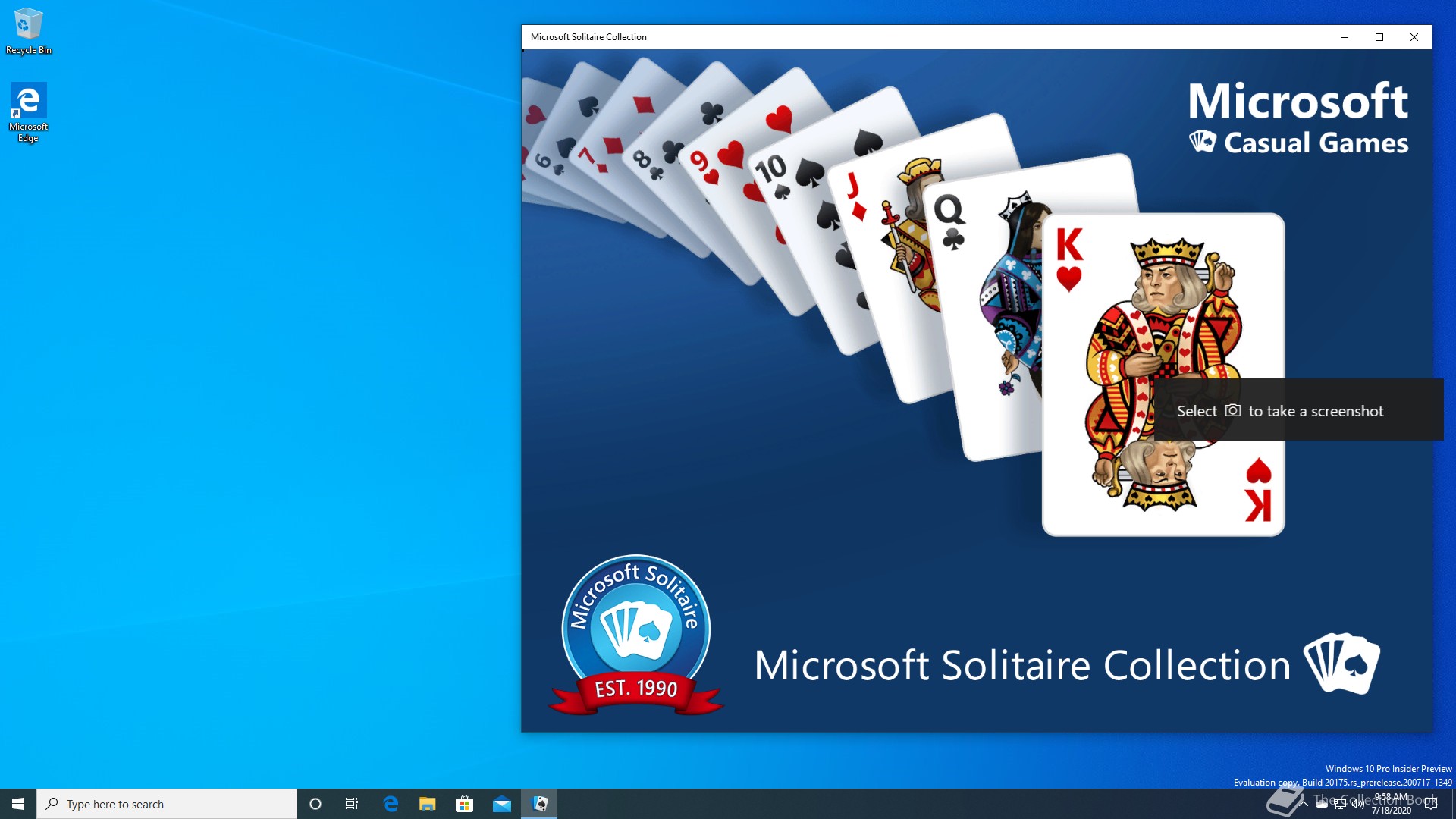Open the Windows Start menu

[18, 804]
